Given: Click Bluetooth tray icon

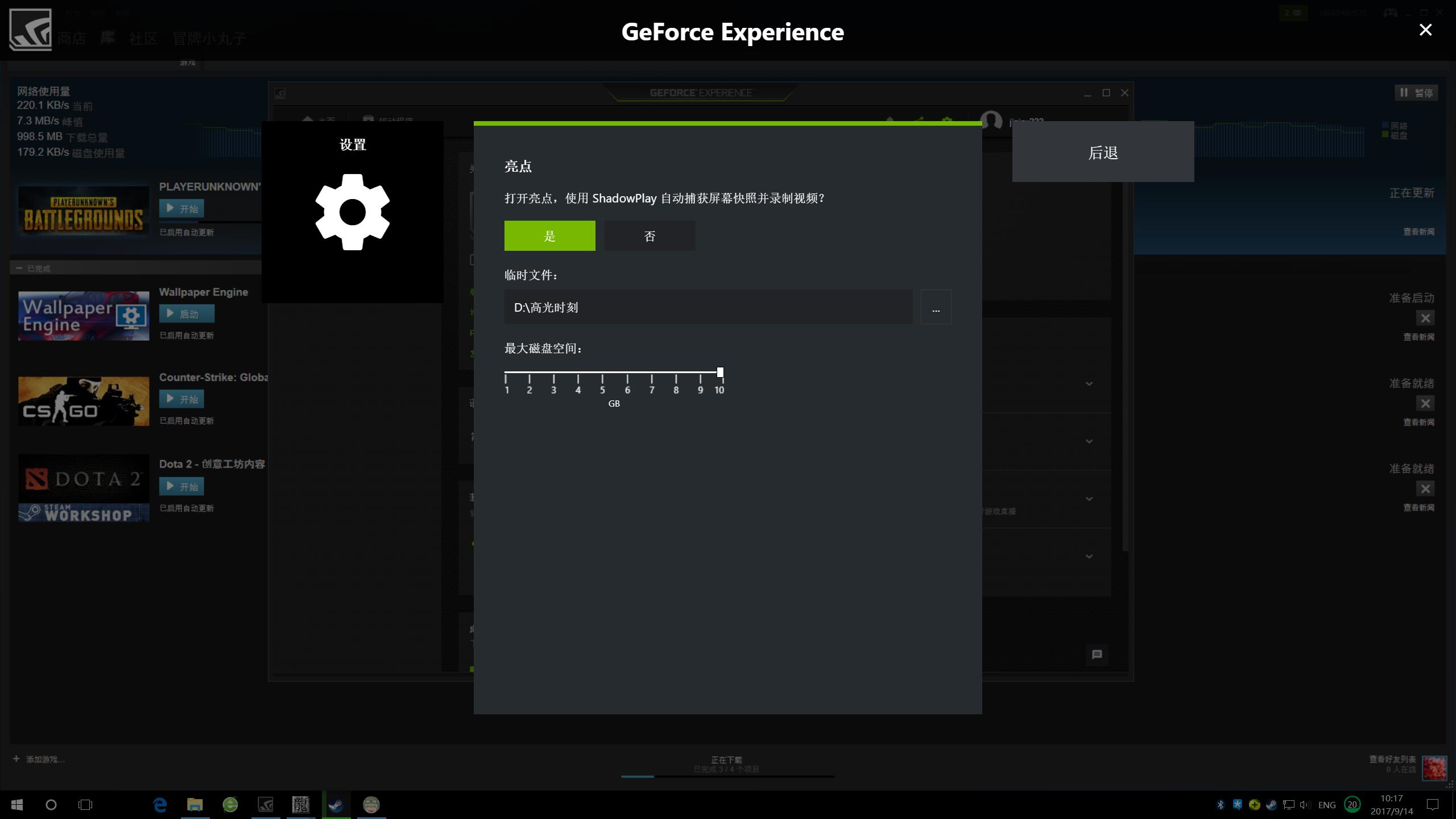Looking at the screenshot, I should tap(1220, 805).
